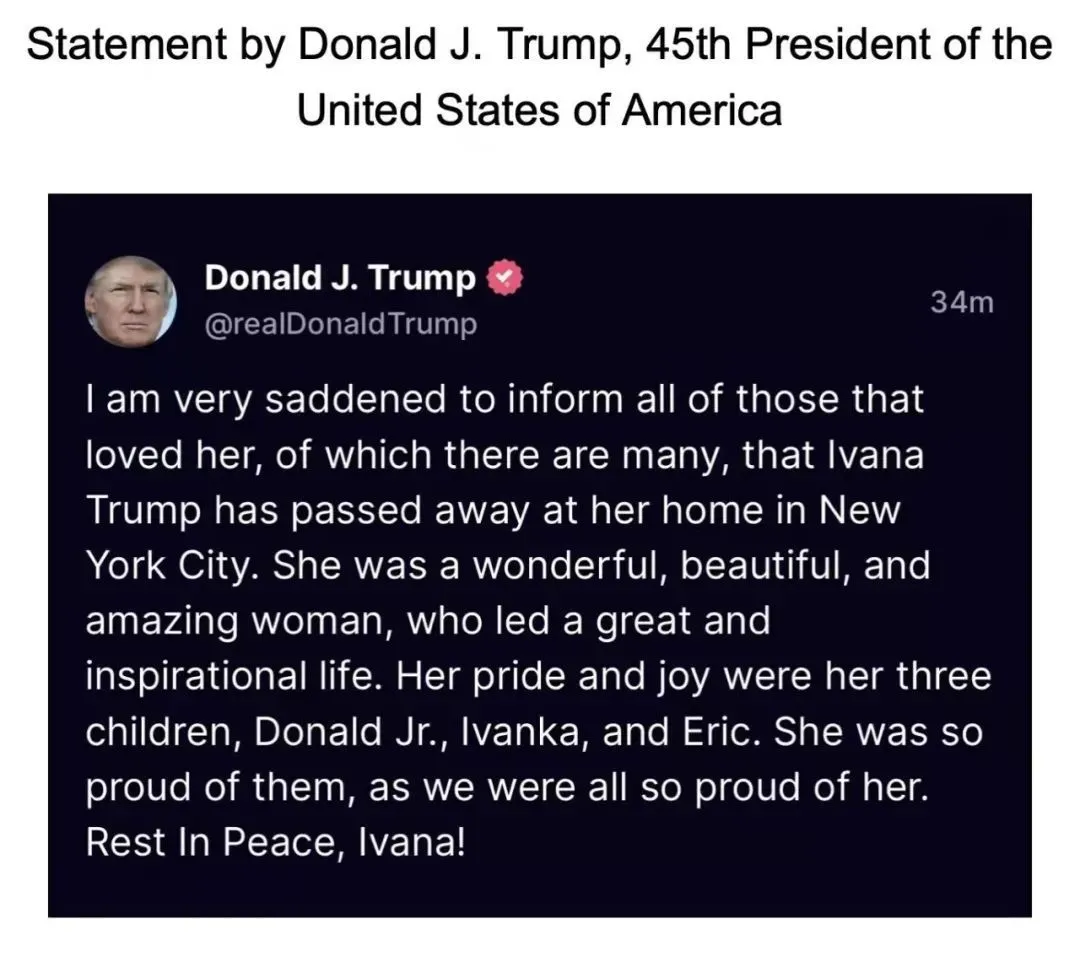Open the @realDonaldTrump handle link
The width and height of the screenshot is (1080, 968).
tap(341, 324)
